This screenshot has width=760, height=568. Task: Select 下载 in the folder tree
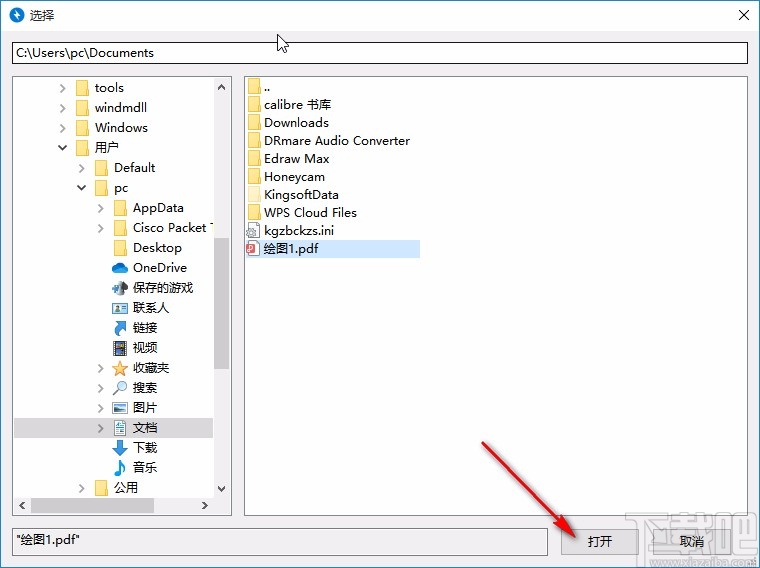(145, 448)
